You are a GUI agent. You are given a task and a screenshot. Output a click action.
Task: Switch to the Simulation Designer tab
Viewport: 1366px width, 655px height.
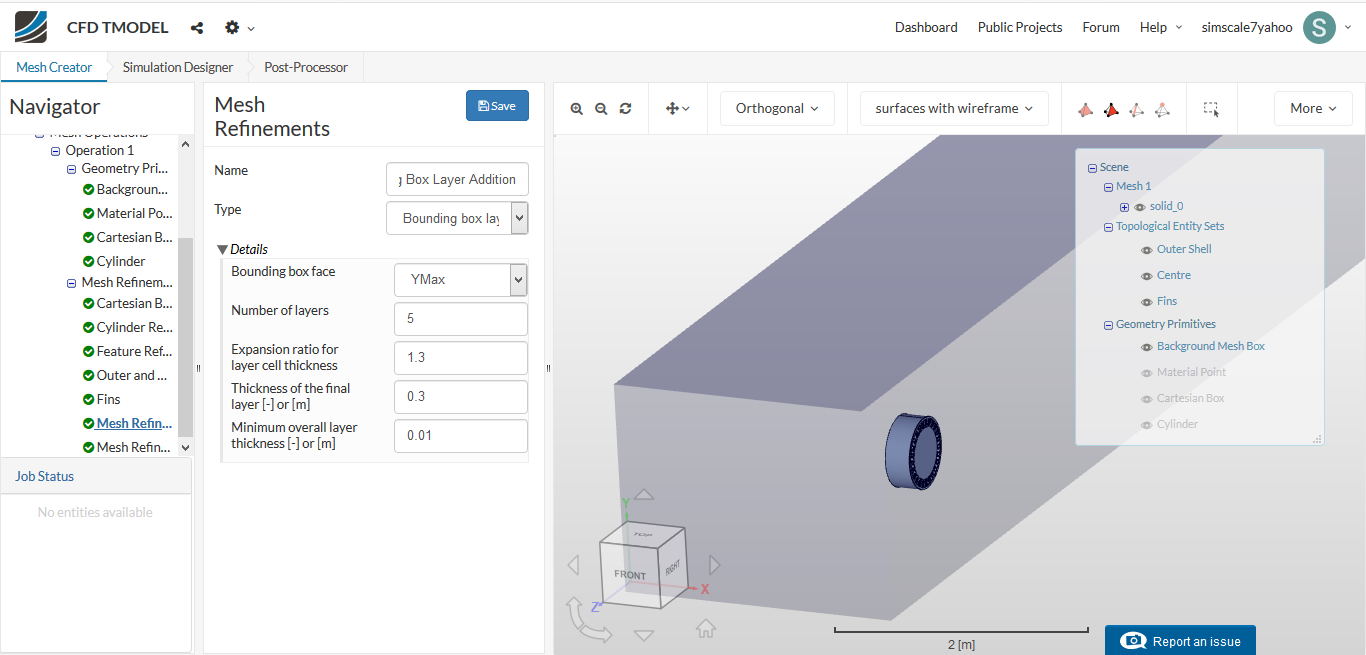[178, 68]
